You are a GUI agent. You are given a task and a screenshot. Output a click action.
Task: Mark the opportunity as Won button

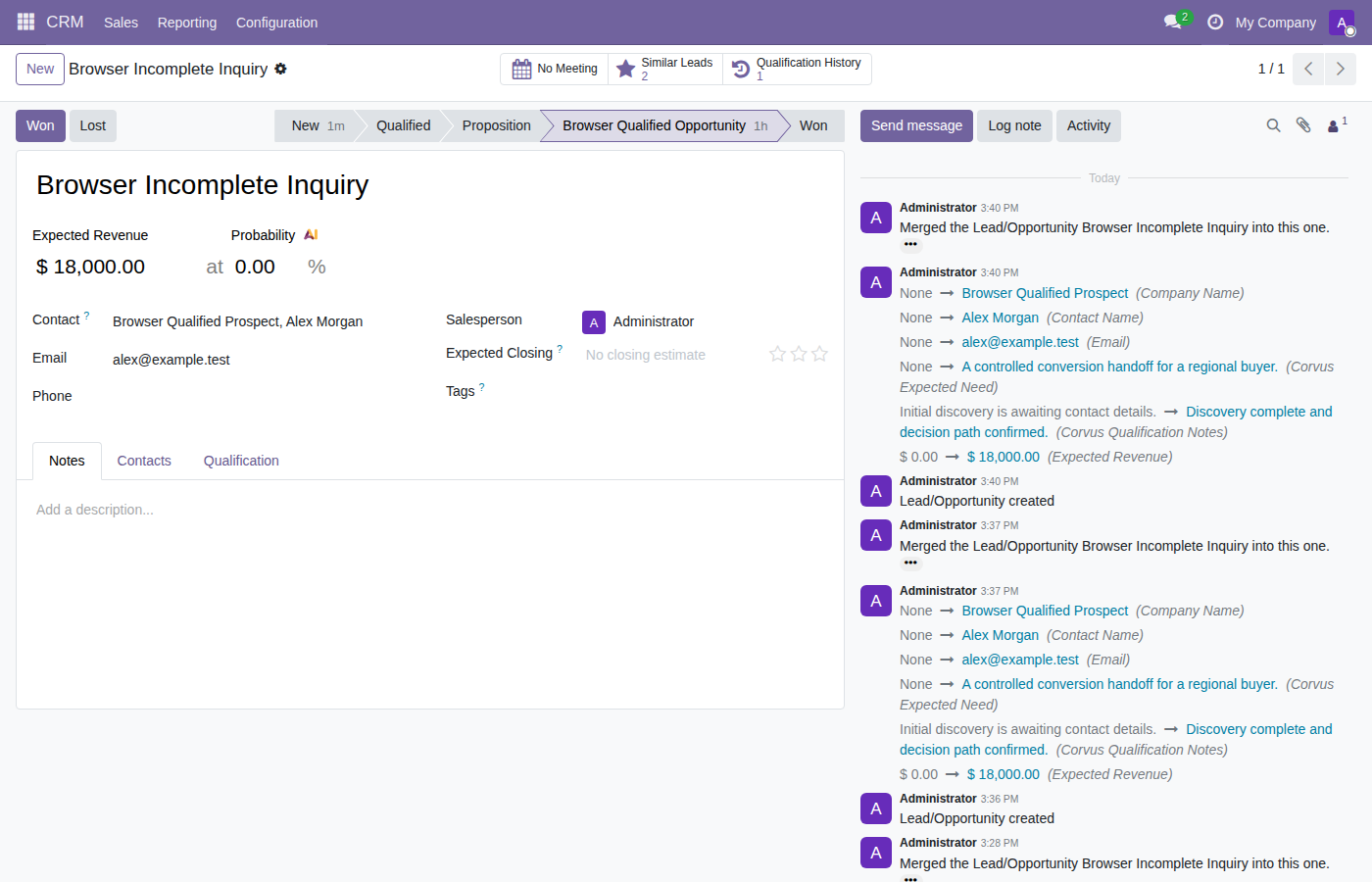pos(40,125)
